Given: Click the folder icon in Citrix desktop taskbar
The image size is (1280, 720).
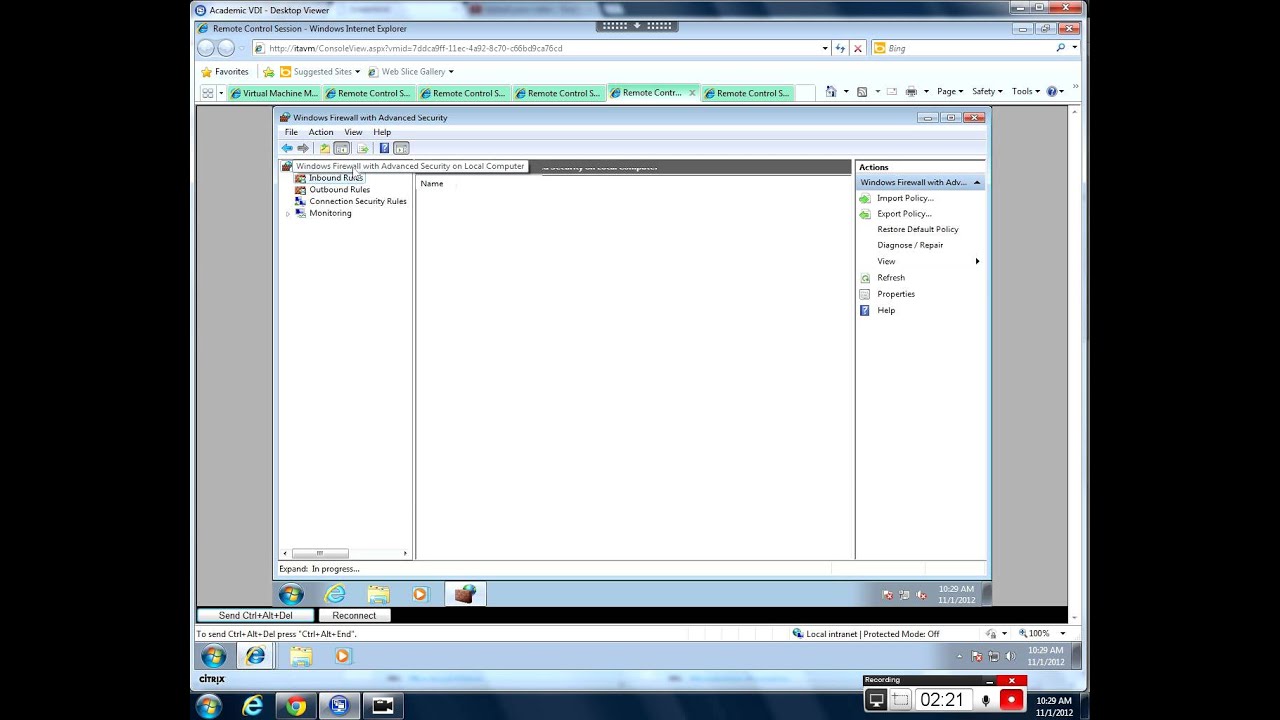Looking at the screenshot, I should [301, 656].
